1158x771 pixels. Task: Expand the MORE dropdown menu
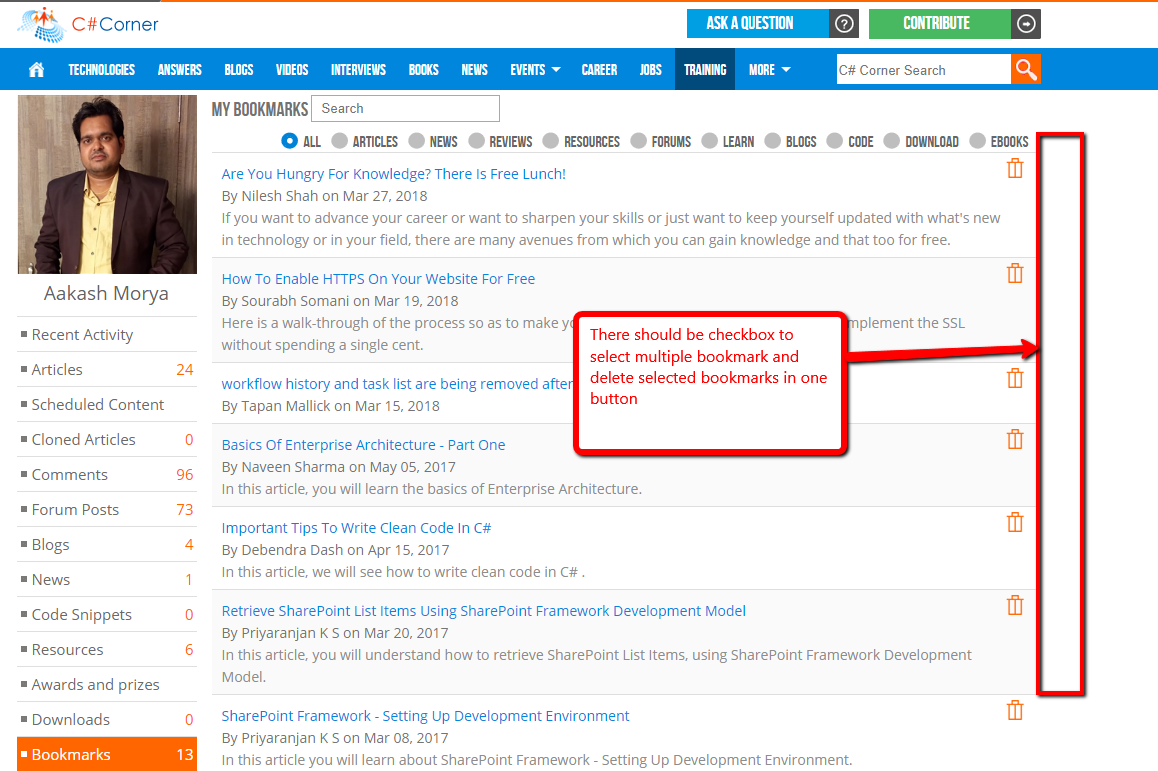click(x=769, y=69)
